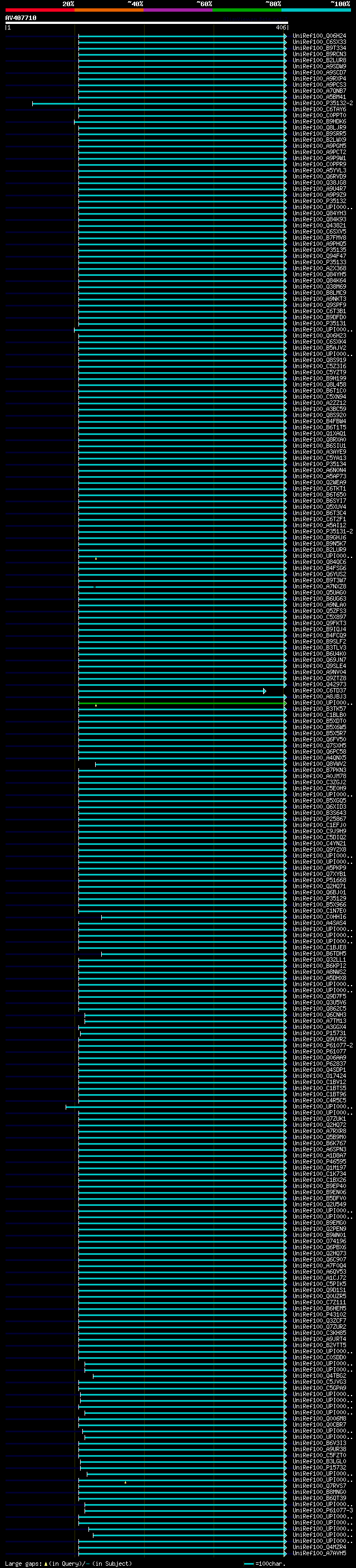Select the AV407710 query title
Viewport: 356px width, 1568px height.
point(21,18)
